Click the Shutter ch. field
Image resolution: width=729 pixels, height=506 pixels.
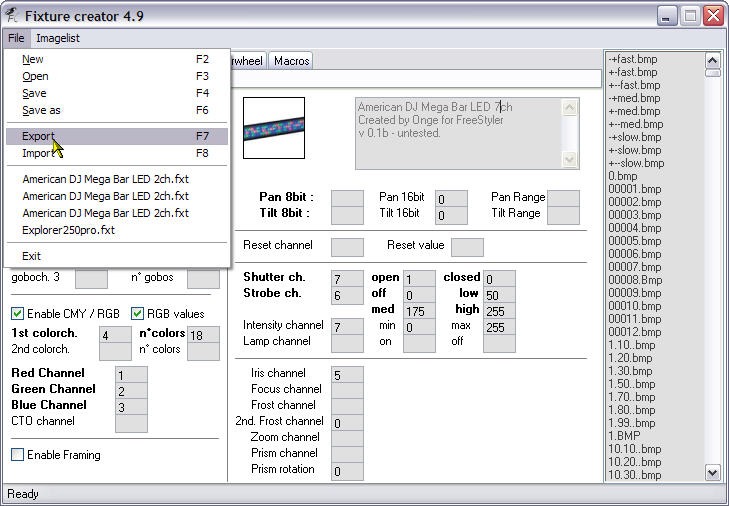[347, 279]
